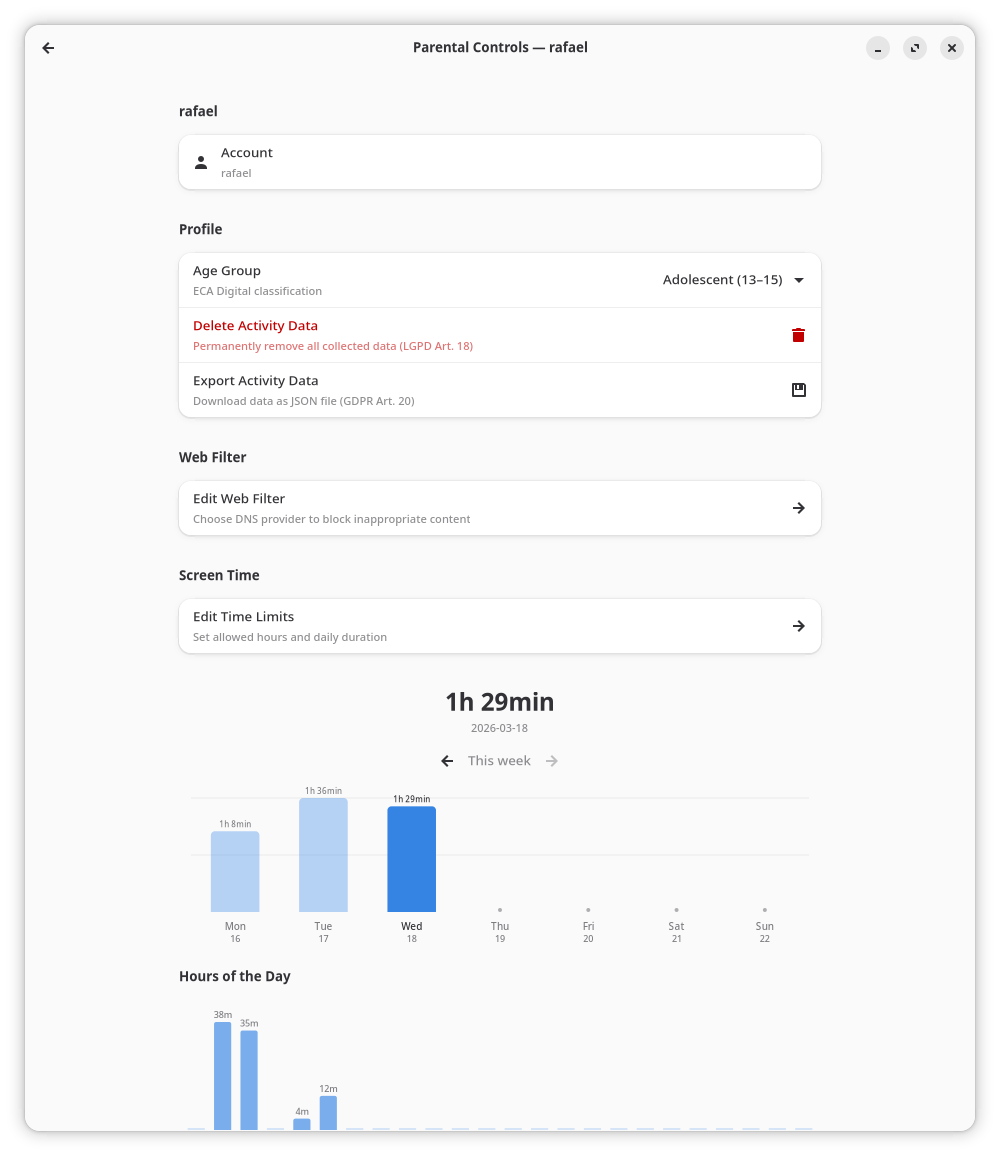The height and width of the screenshot is (1156, 1000).
Task: Click the Wednesday 1h 29min bar
Action: (x=411, y=859)
